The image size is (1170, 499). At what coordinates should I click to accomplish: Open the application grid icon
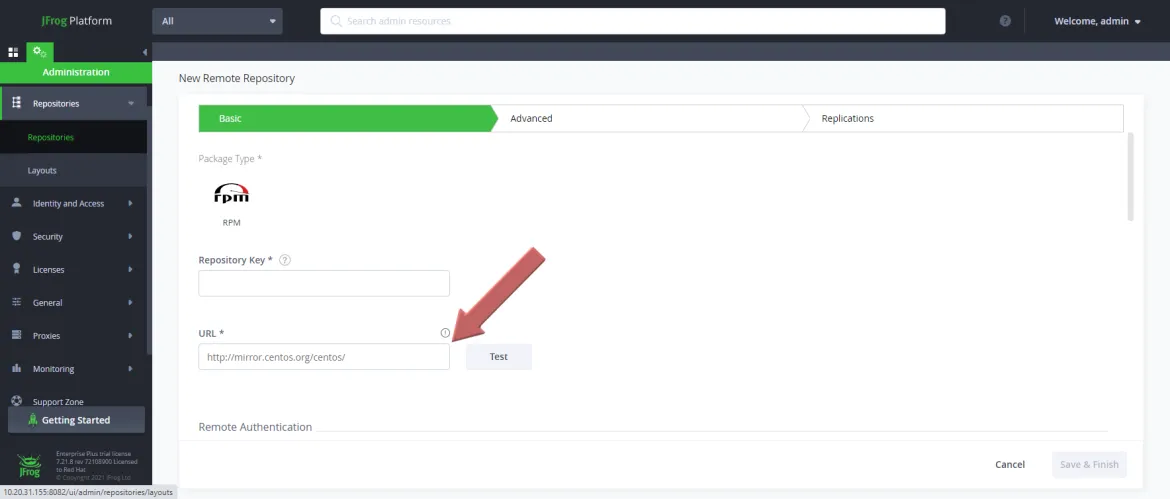click(x=13, y=52)
